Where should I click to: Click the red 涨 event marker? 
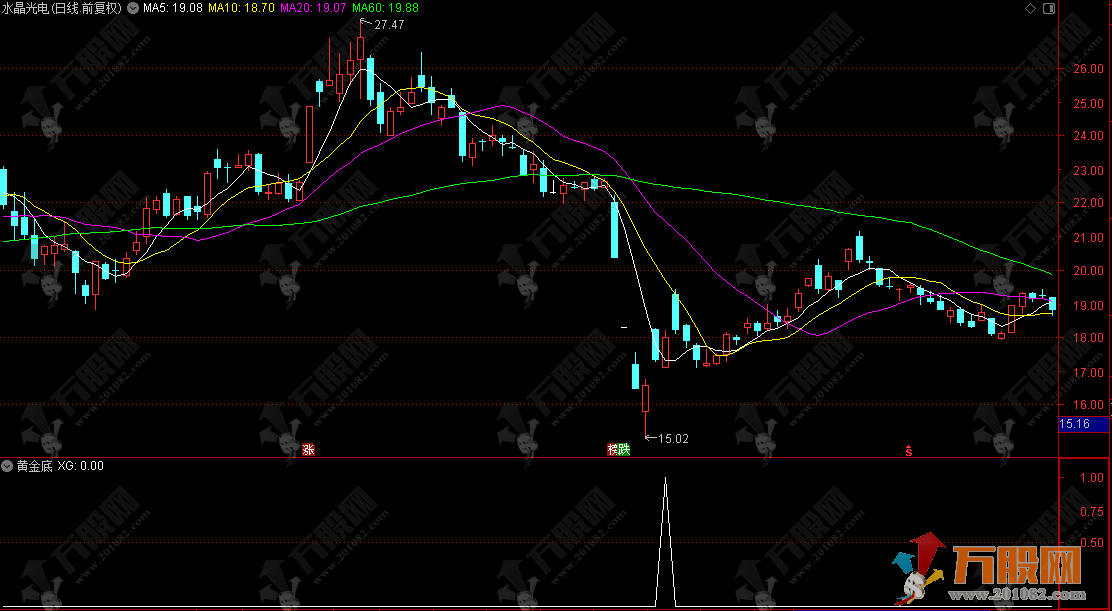pos(308,450)
